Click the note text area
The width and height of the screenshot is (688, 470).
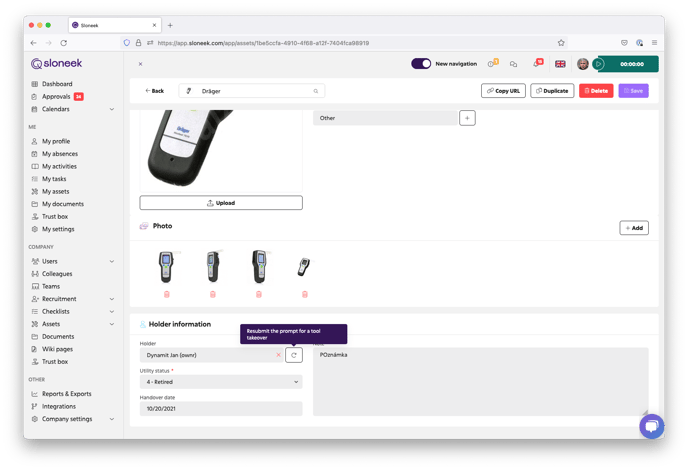click(x=480, y=381)
